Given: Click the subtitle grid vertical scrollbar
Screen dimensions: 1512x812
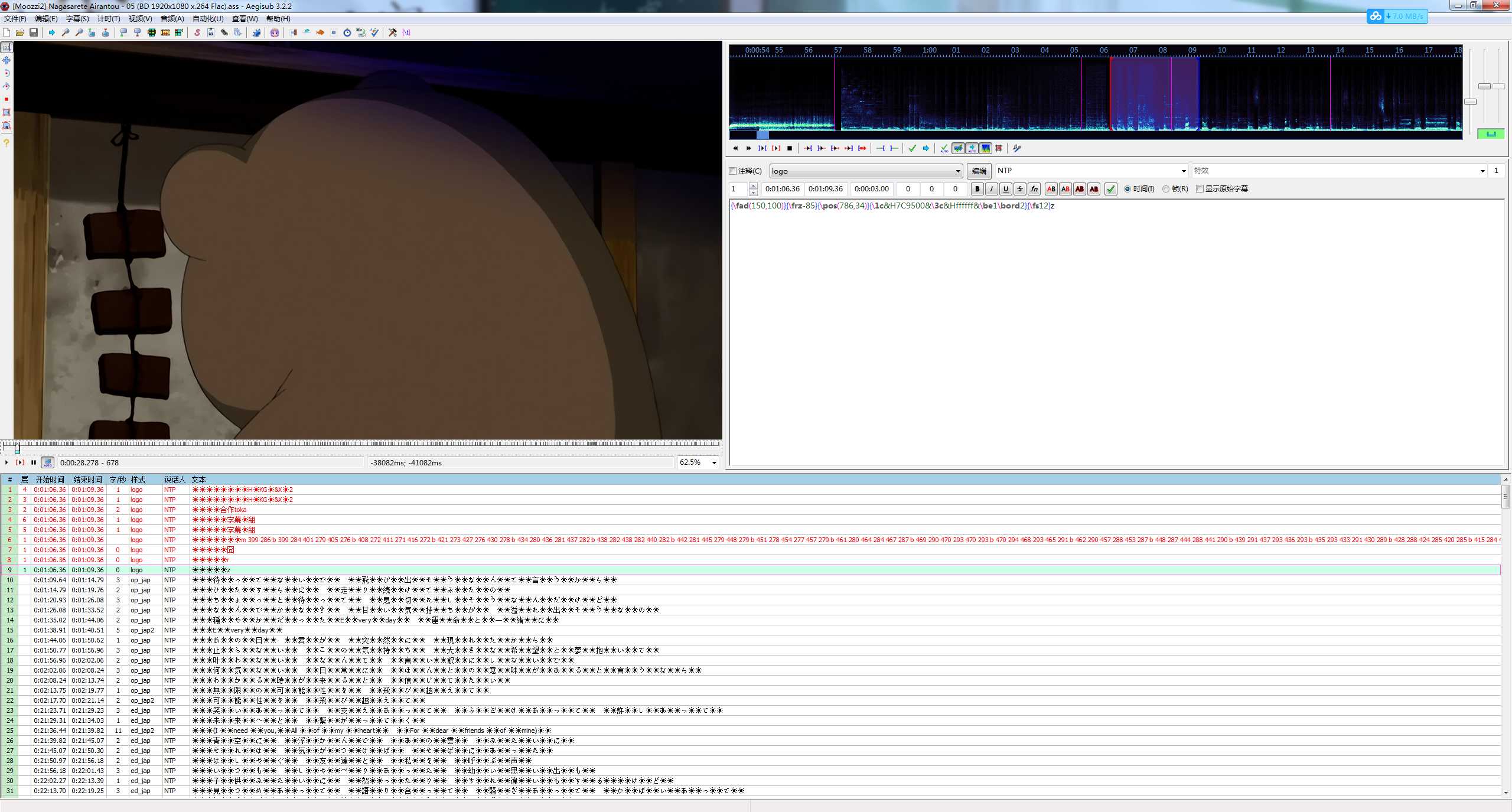Looking at the screenshot, I should [x=1506, y=636].
